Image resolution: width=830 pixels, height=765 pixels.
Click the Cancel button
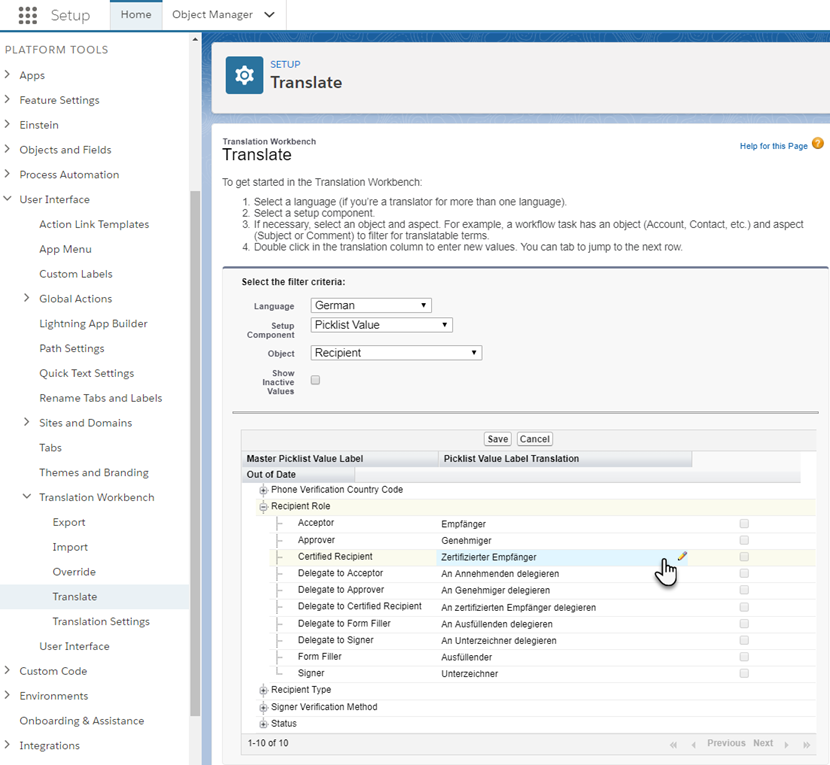click(x=534, y=438)
